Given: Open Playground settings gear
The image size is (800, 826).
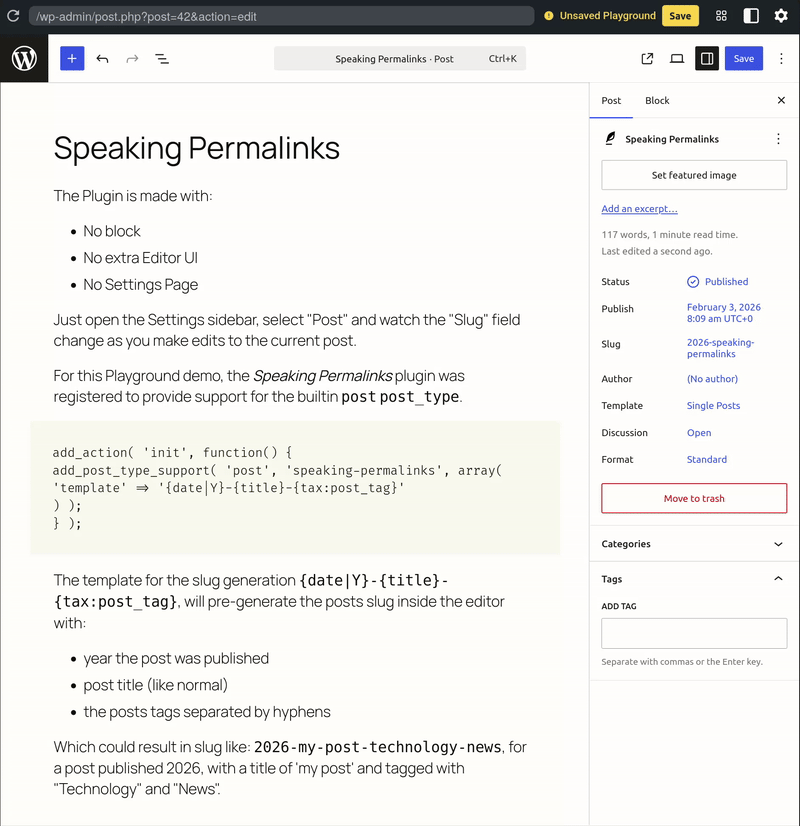Looking at the screenshot, I should point(781,16).
